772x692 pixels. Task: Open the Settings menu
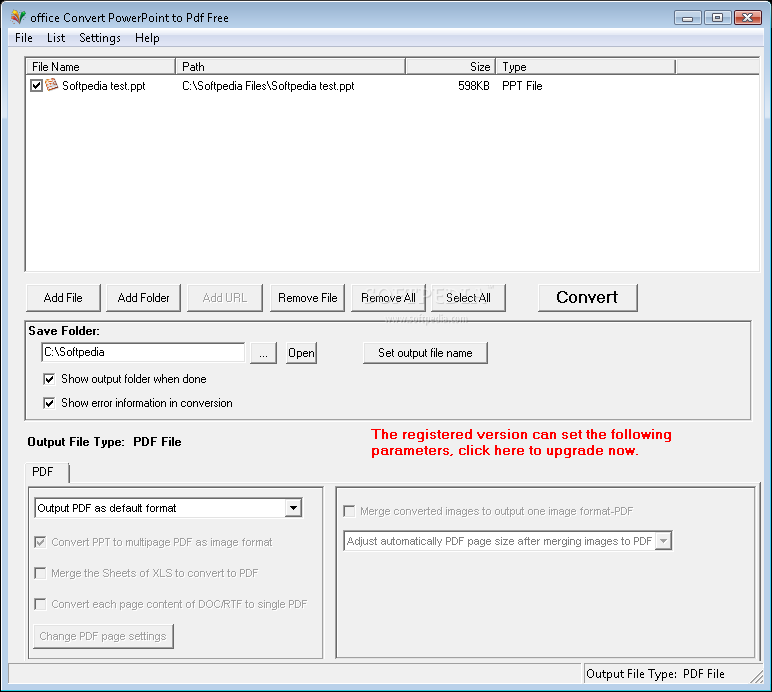[x=100, y=38]
